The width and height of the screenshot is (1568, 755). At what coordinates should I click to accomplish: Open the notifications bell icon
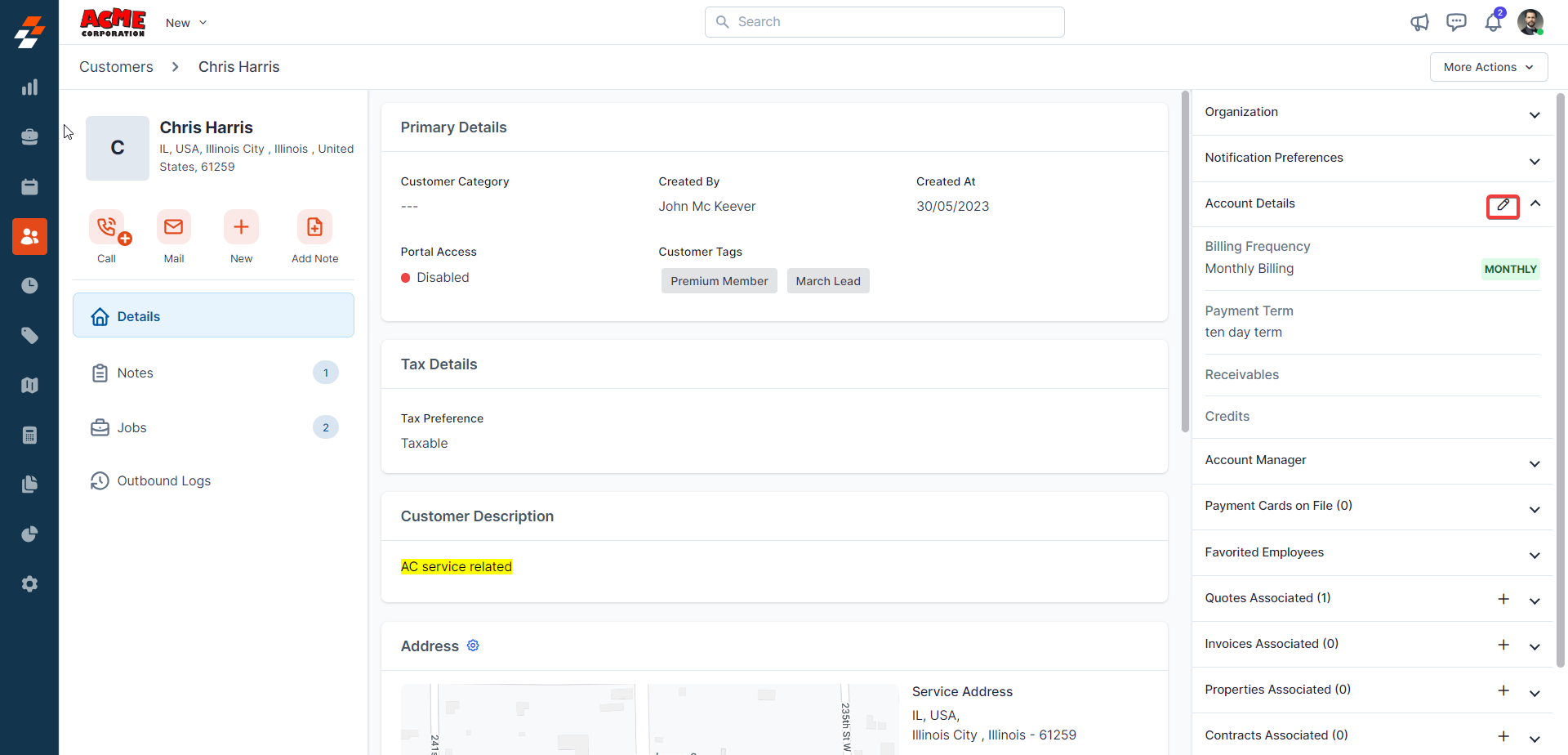tap(1493, 22)
